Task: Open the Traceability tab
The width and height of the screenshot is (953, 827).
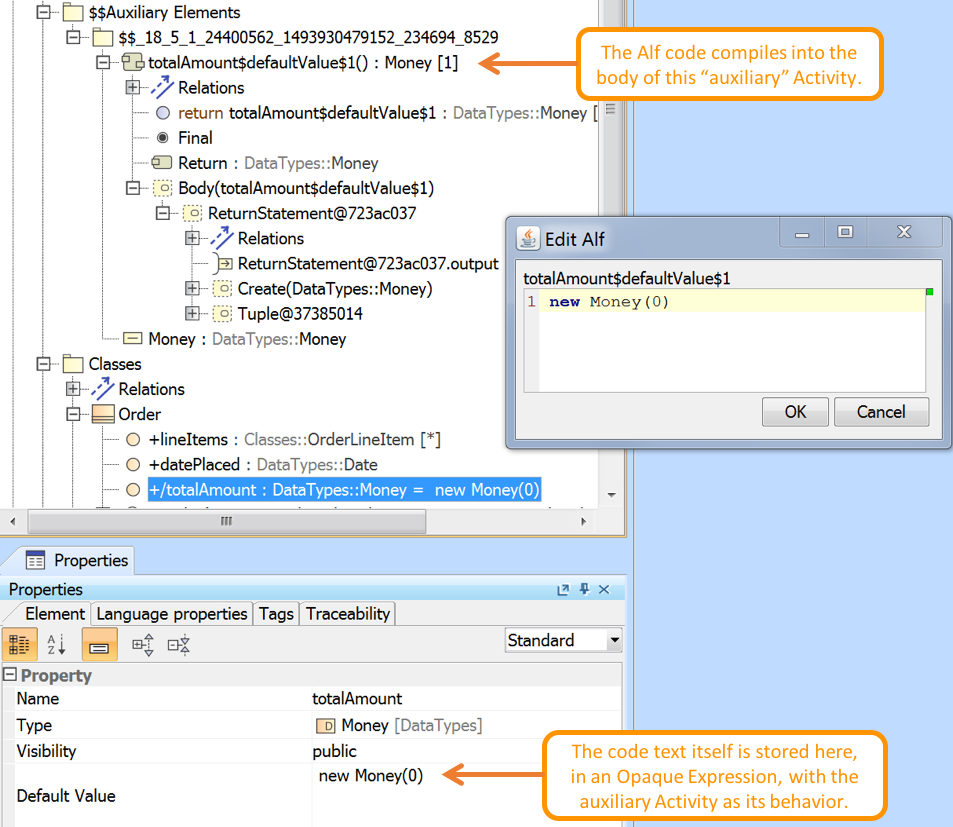Action: coord(348,614)
